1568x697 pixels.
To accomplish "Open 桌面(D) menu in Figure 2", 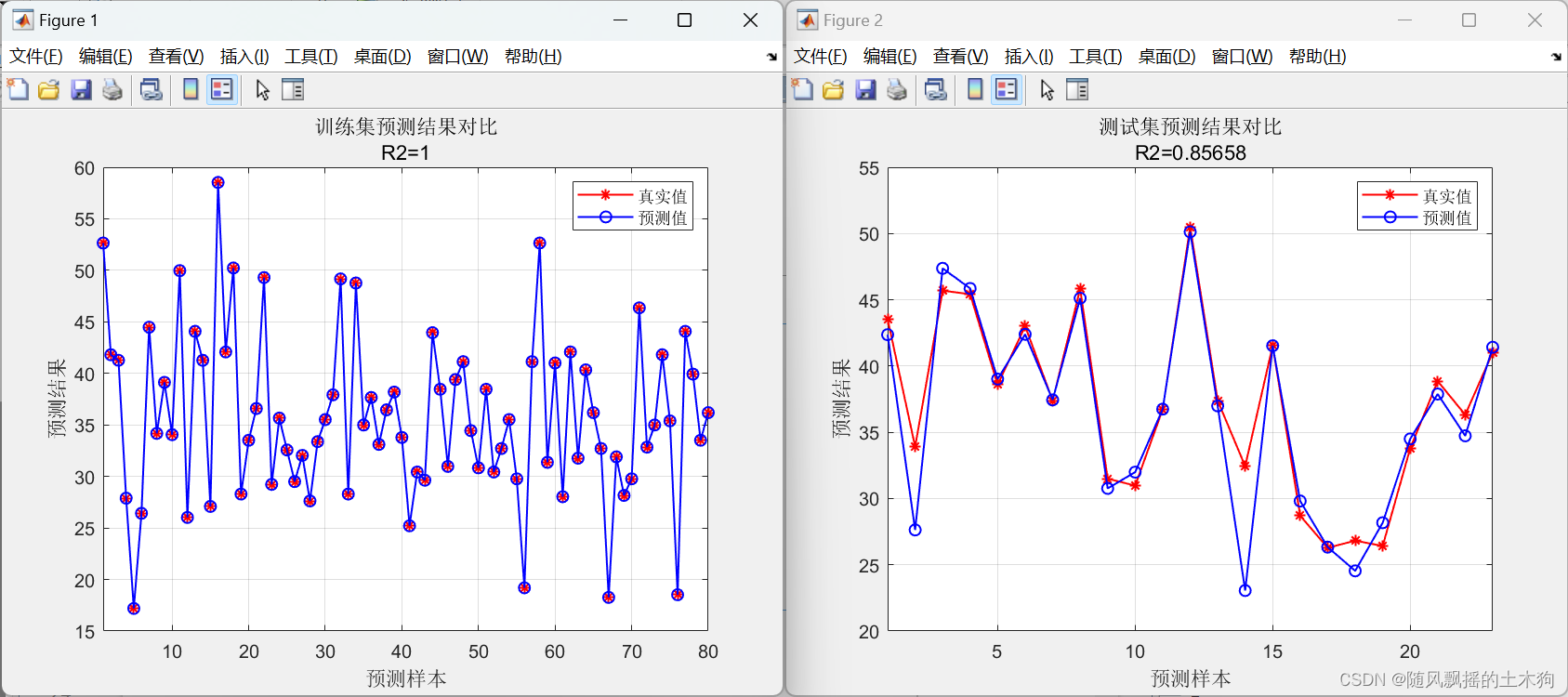I will point(1167,57).
